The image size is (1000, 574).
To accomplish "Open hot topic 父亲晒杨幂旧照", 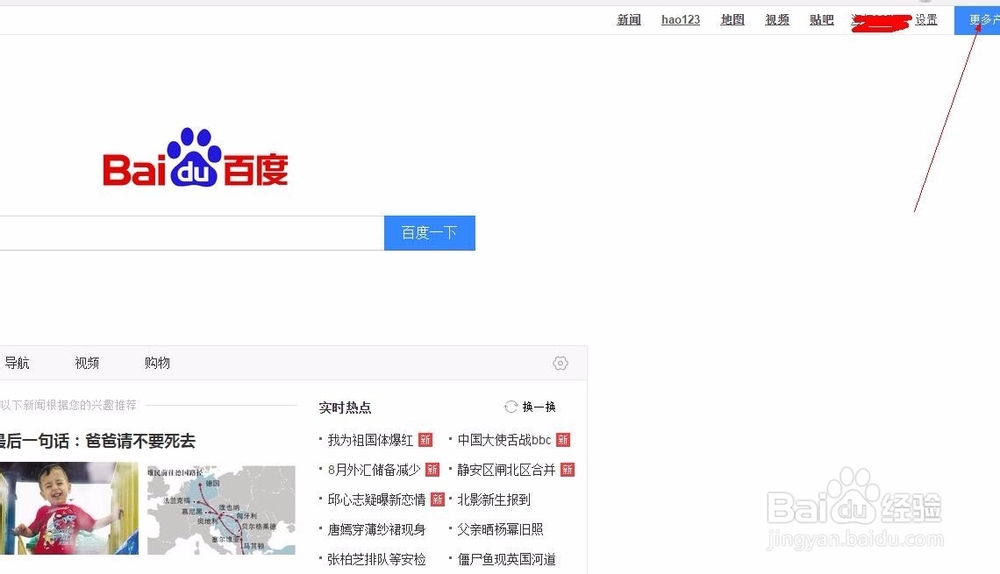I will click(x=500, y=529).
